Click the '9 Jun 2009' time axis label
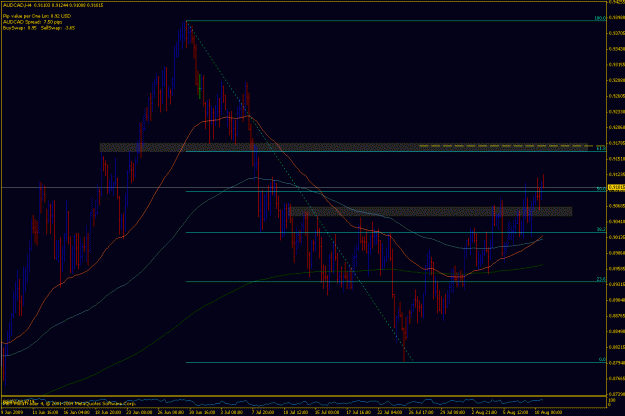 click(12, 412)
